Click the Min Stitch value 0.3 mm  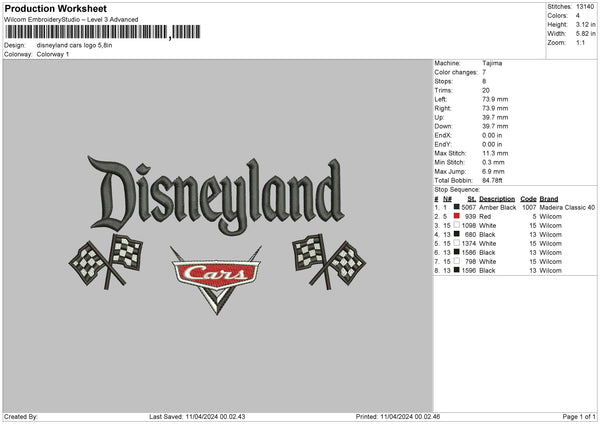[493, 162]
